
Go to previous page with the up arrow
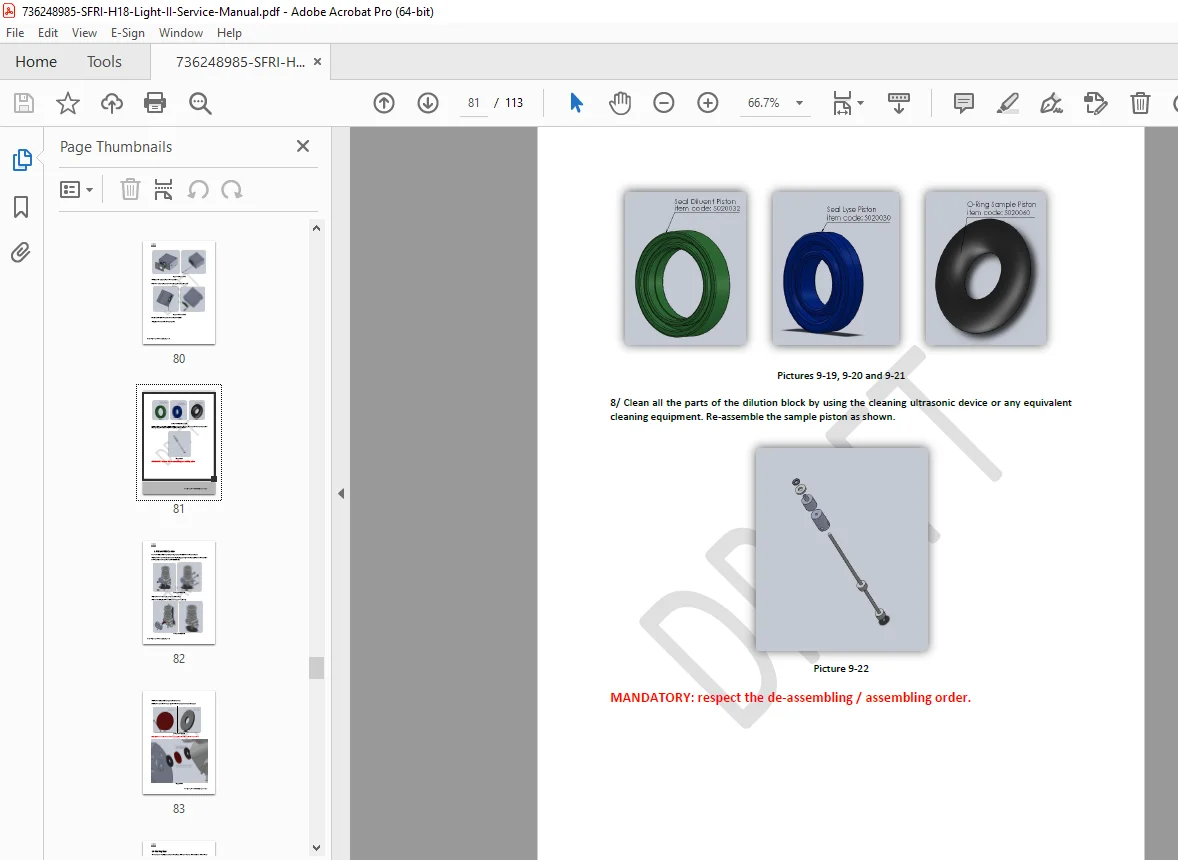(x=384, y=103)
